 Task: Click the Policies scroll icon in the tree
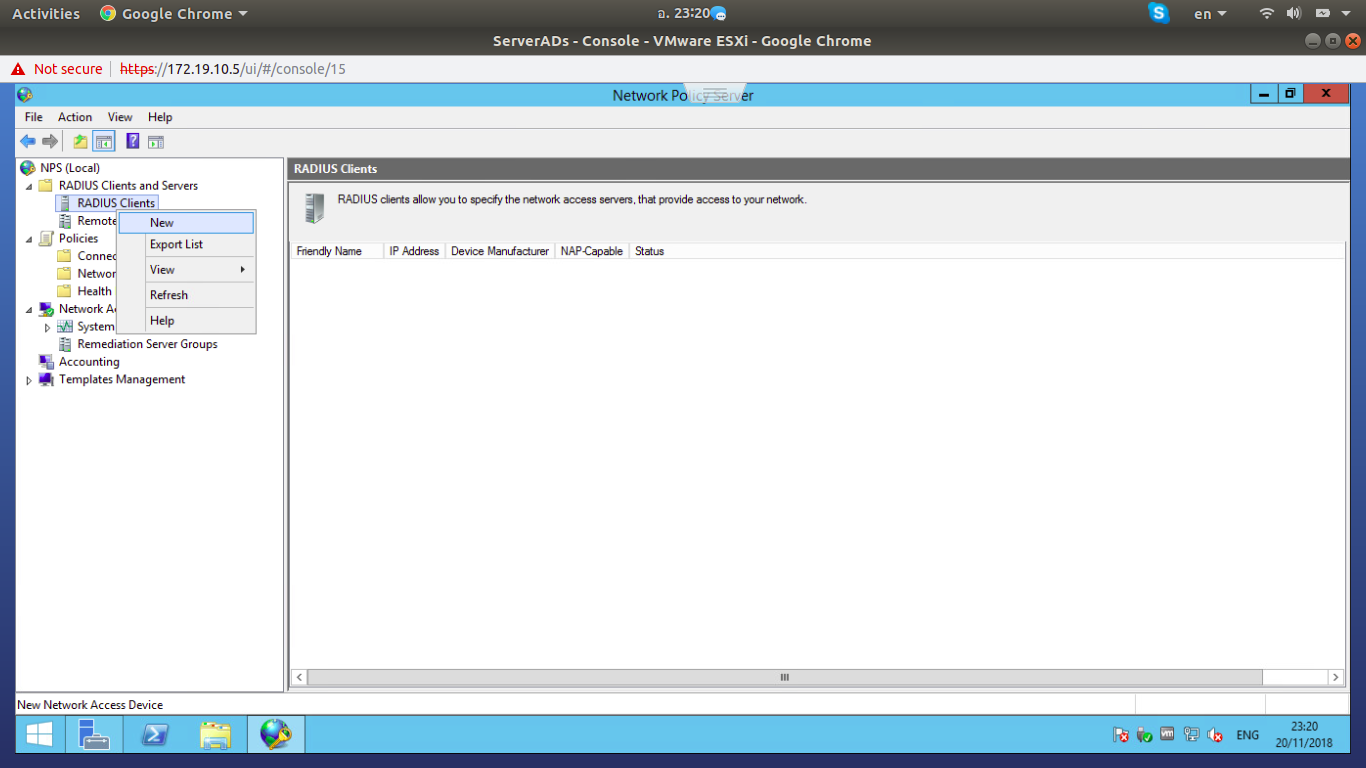46,238
